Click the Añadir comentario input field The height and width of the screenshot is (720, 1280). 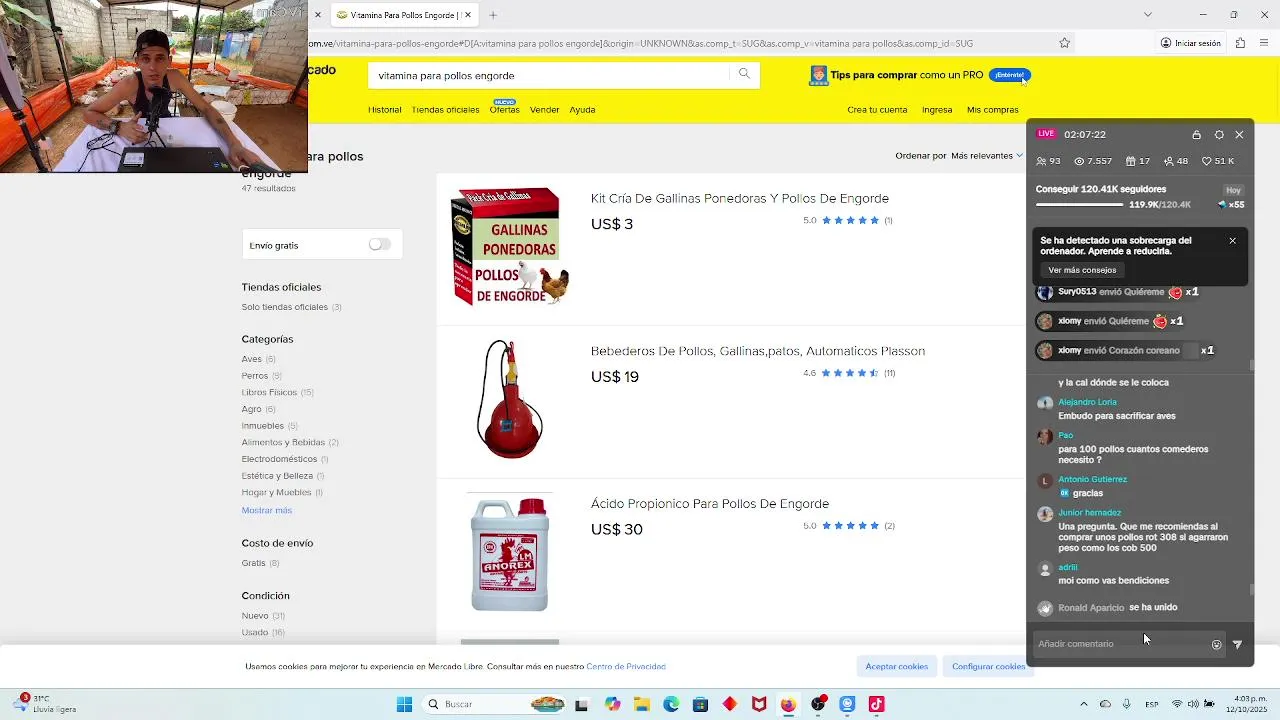tap(1120, 645)
